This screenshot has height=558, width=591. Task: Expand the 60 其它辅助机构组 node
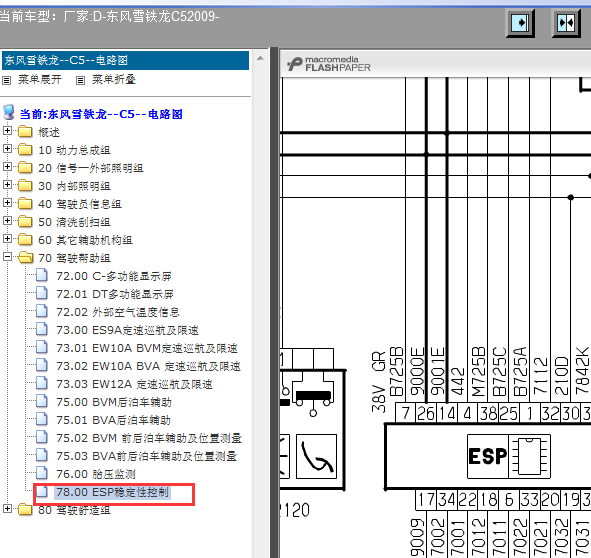(x=7, y=239)
